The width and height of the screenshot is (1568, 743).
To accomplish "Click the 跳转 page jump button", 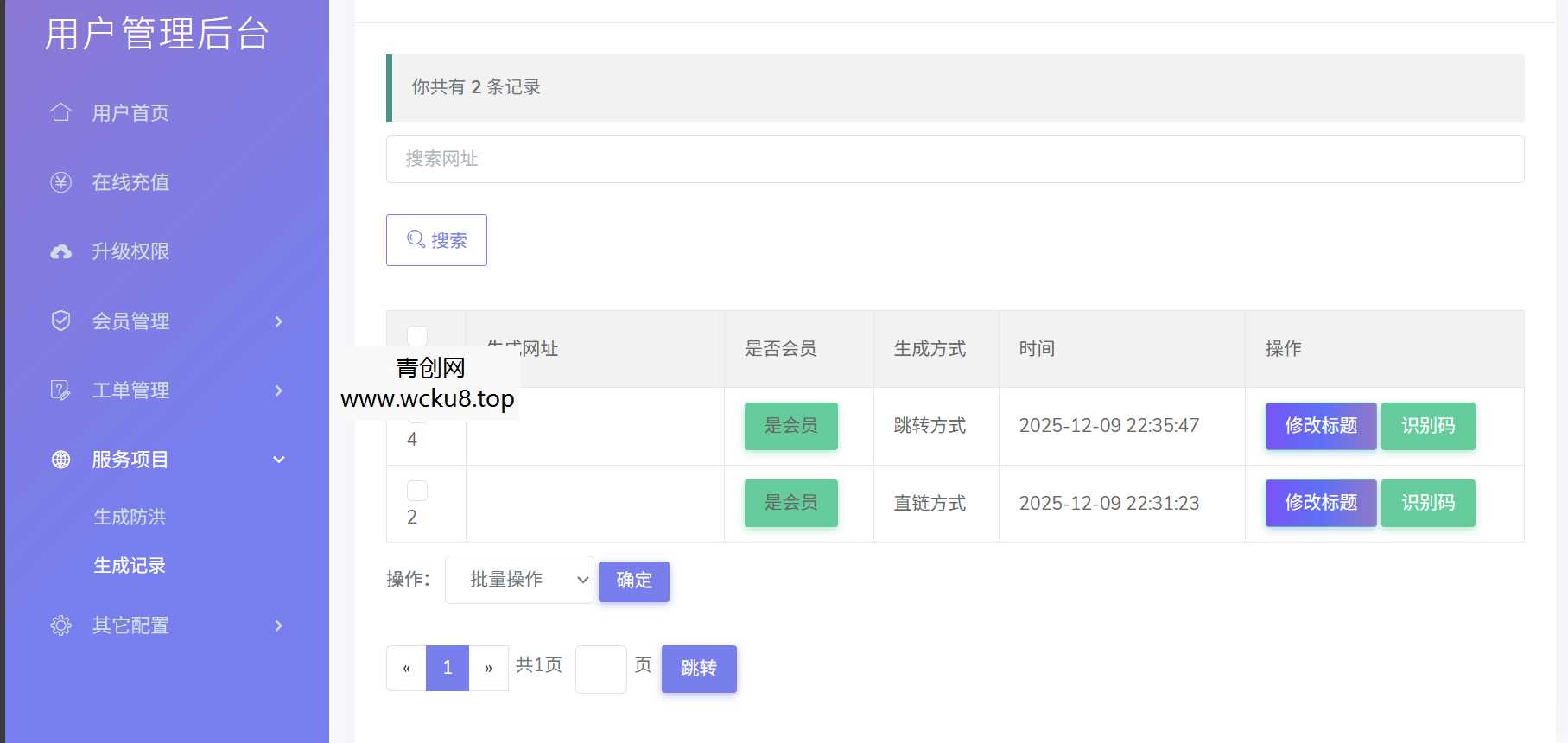I will tap(699, 669).
